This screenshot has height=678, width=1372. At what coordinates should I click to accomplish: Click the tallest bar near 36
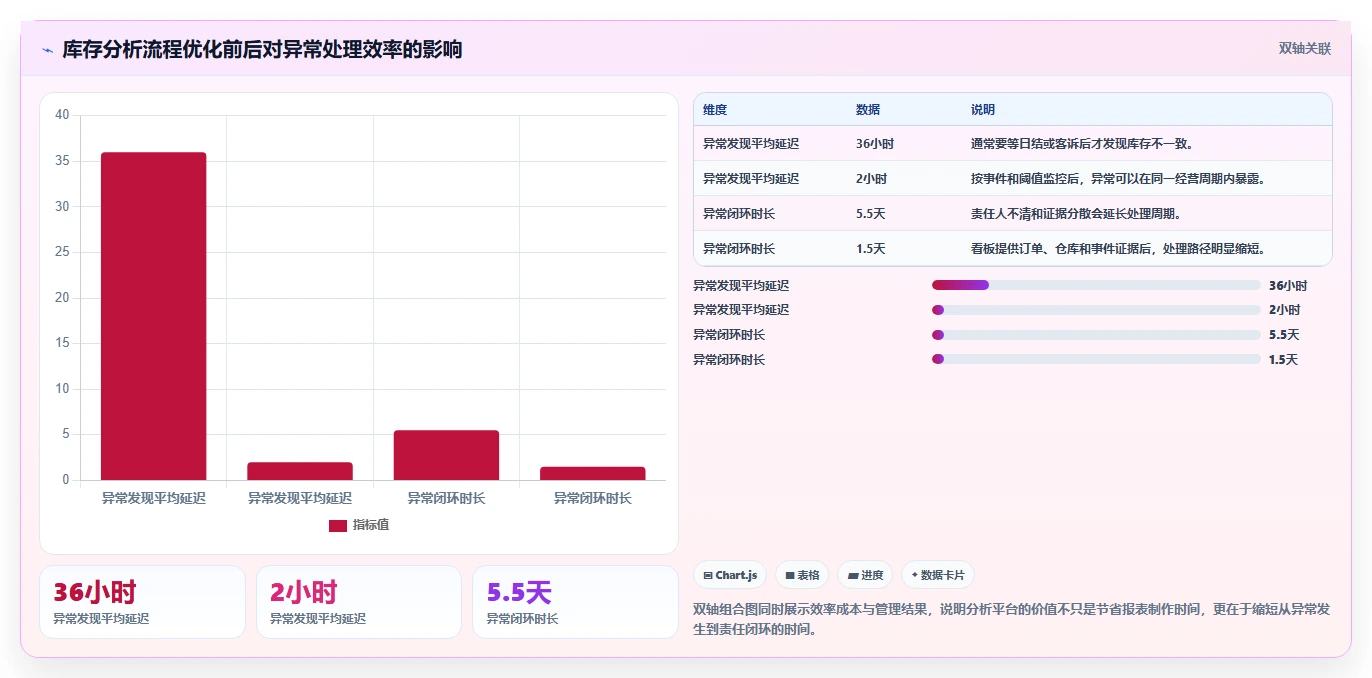point(153,316)
